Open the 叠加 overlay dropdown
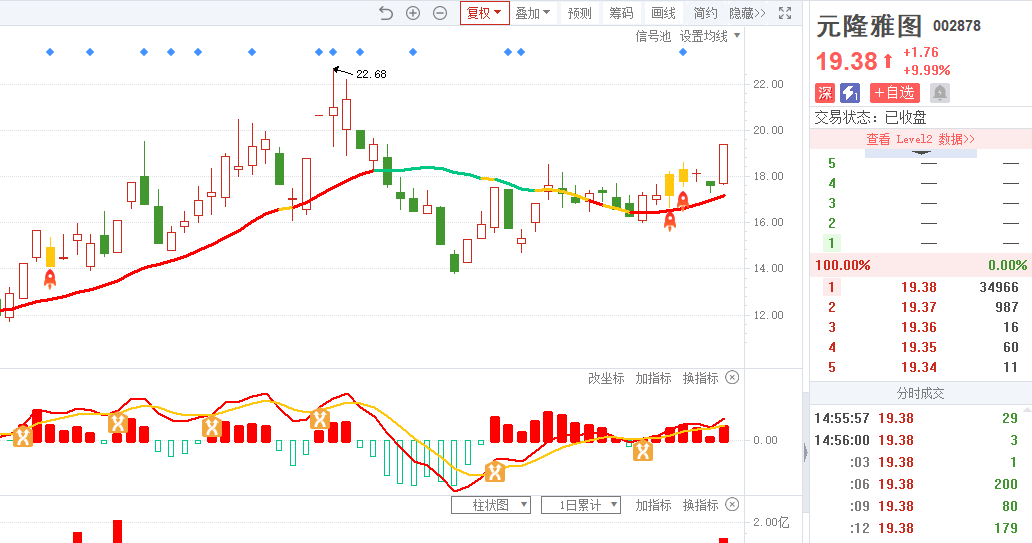This screenshot has height=543, width=1032. [532, 13]
